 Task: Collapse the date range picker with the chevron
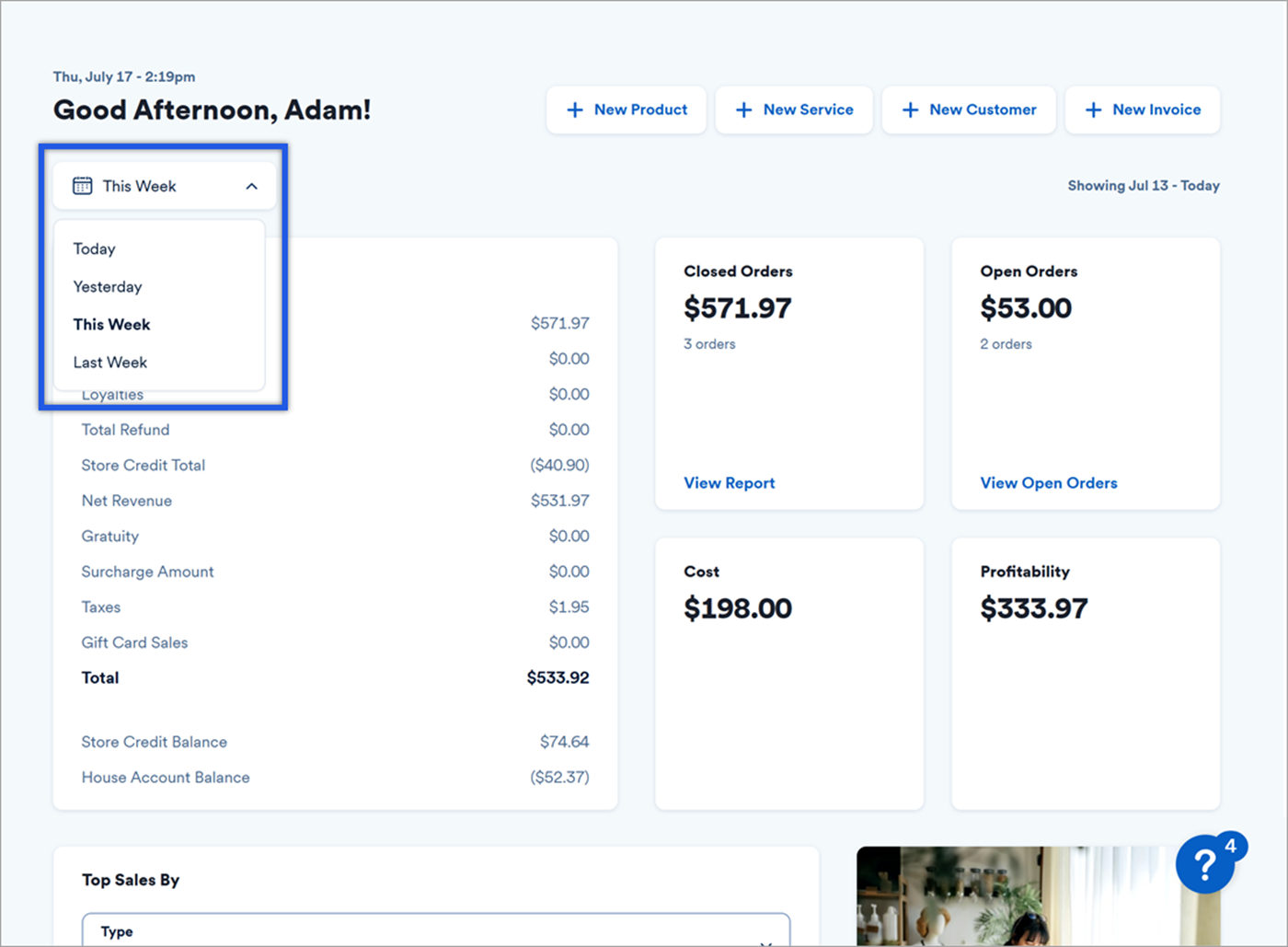point(251,185)
